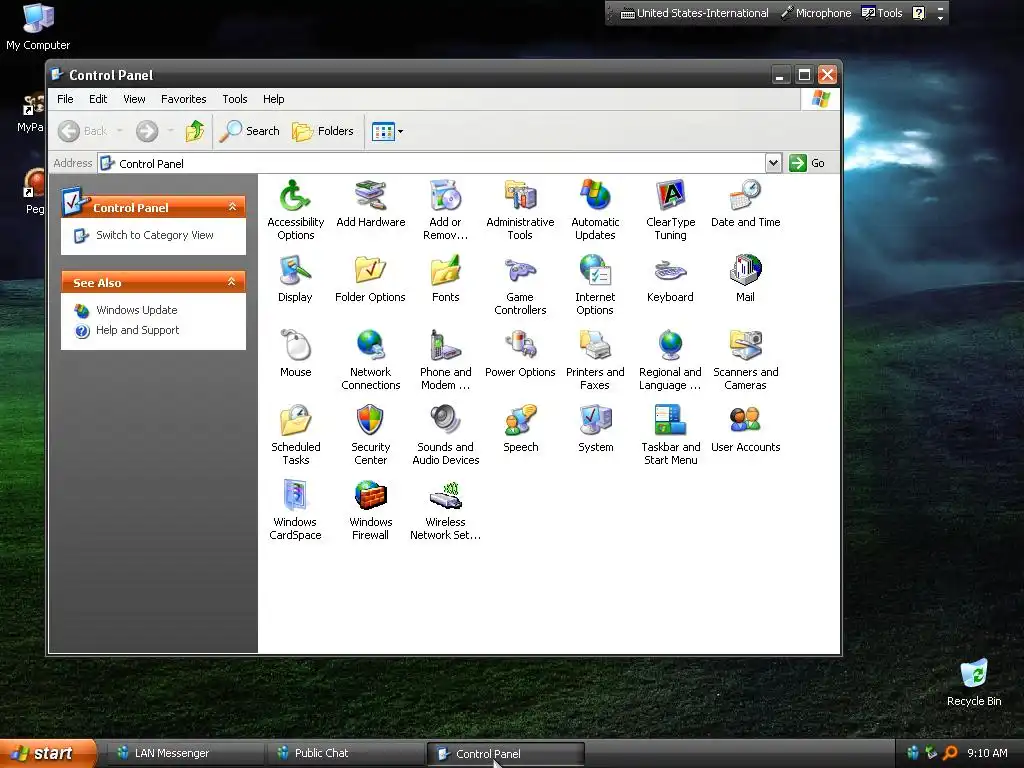Image resolution: width=1024 pixels, height=768 pixels.
Task: Click the language bar Help icon
Action: [918, 13]
